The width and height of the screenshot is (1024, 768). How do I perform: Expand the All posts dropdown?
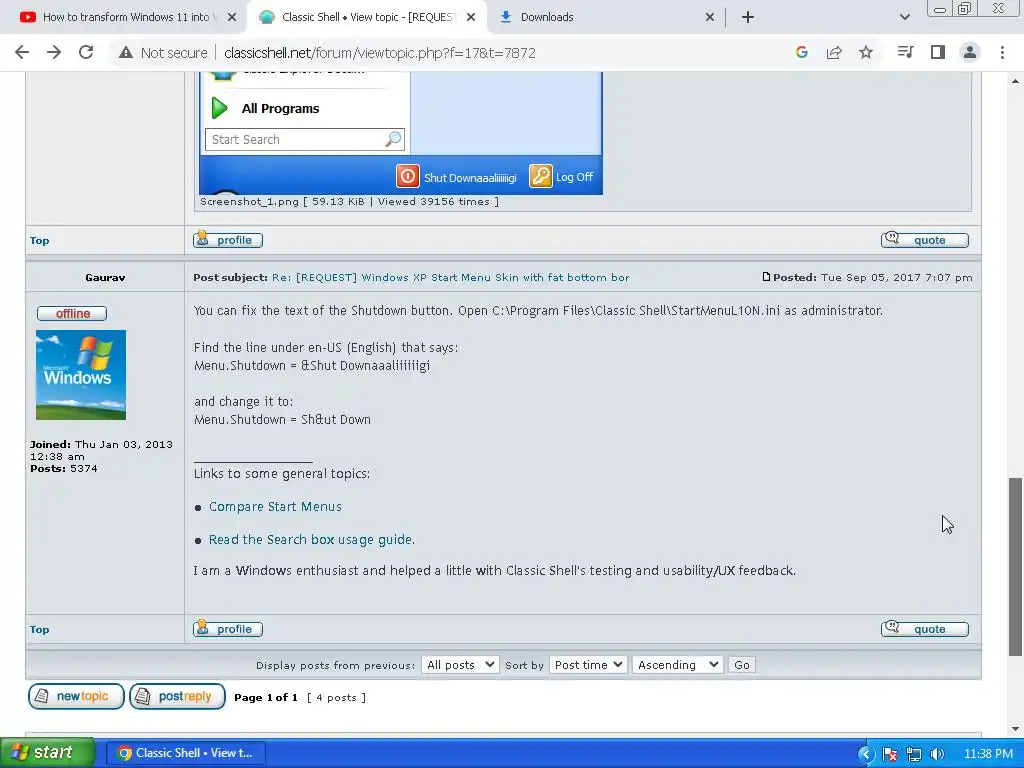(x=460, y=665)
